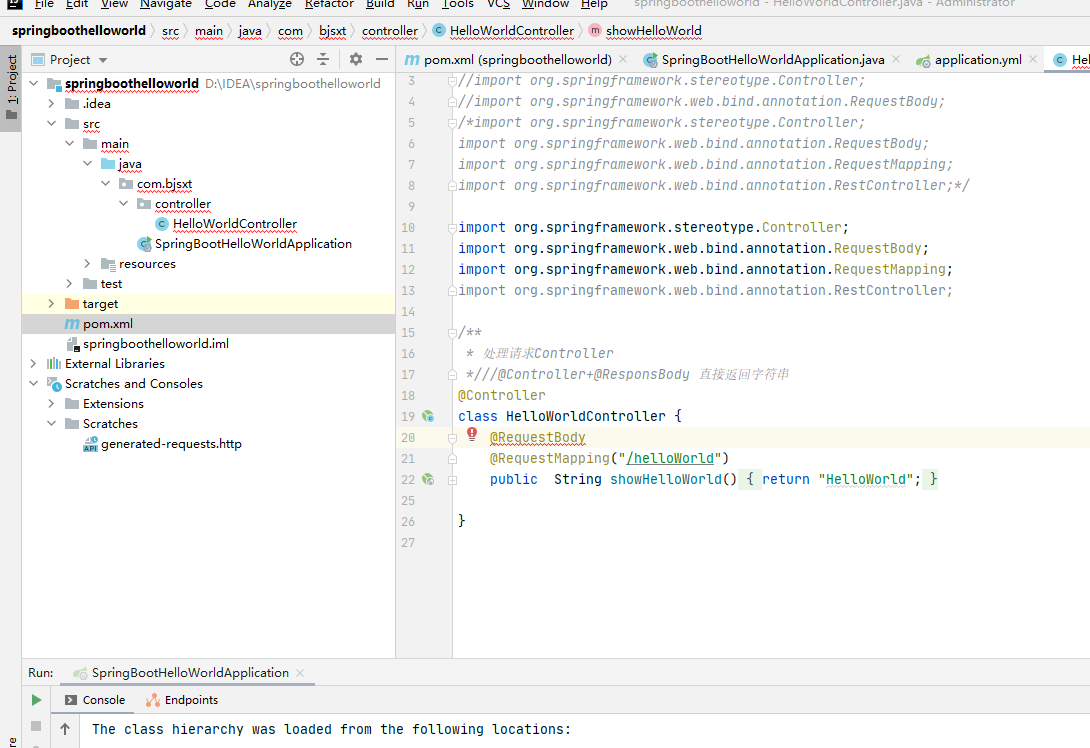Open the Navigate menu
The width and height of the screenshot is (1090, 748).
165,4
